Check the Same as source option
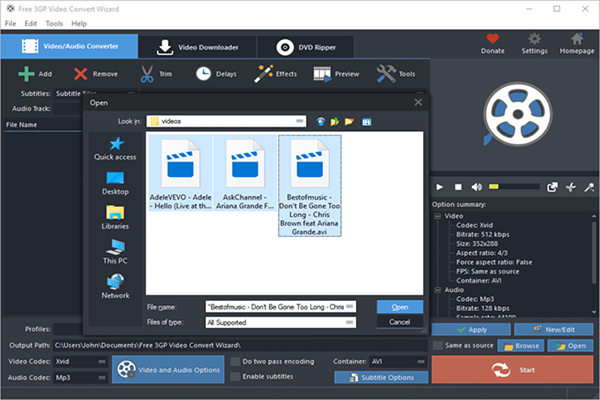This screenshot has width=600, height=400. tap(437, 345)
